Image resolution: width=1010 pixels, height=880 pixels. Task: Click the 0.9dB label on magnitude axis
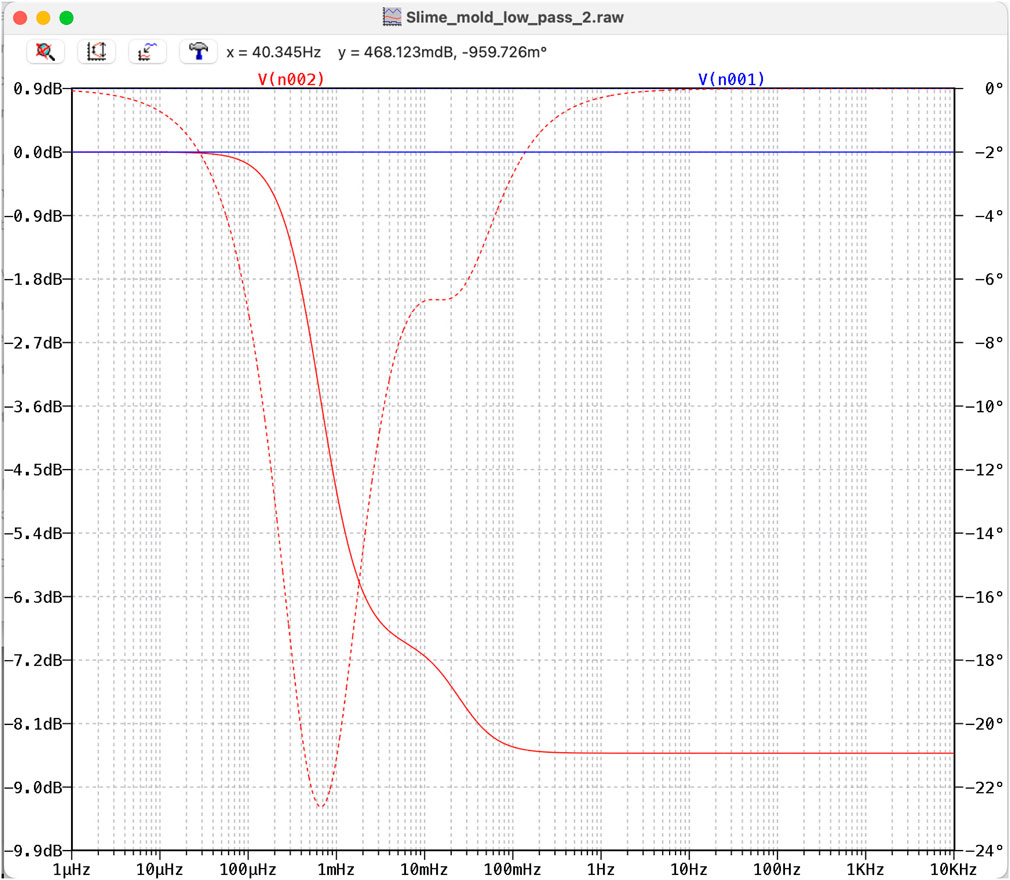(36, 89)
